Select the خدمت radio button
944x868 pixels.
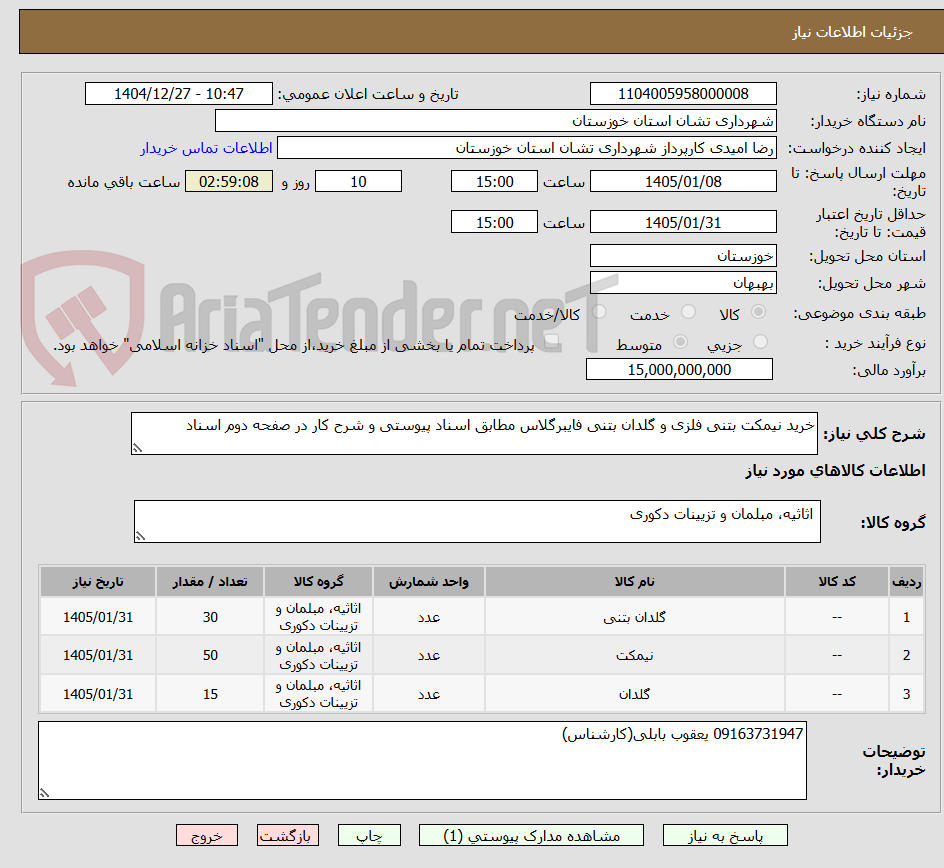(x=688, y=312)
